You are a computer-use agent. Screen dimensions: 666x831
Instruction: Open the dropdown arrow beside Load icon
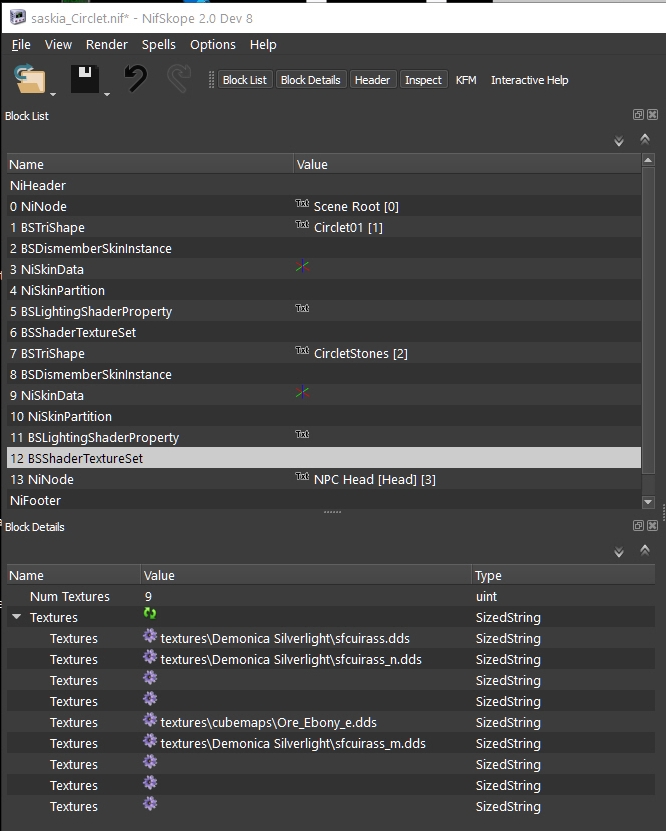point(53,94)
